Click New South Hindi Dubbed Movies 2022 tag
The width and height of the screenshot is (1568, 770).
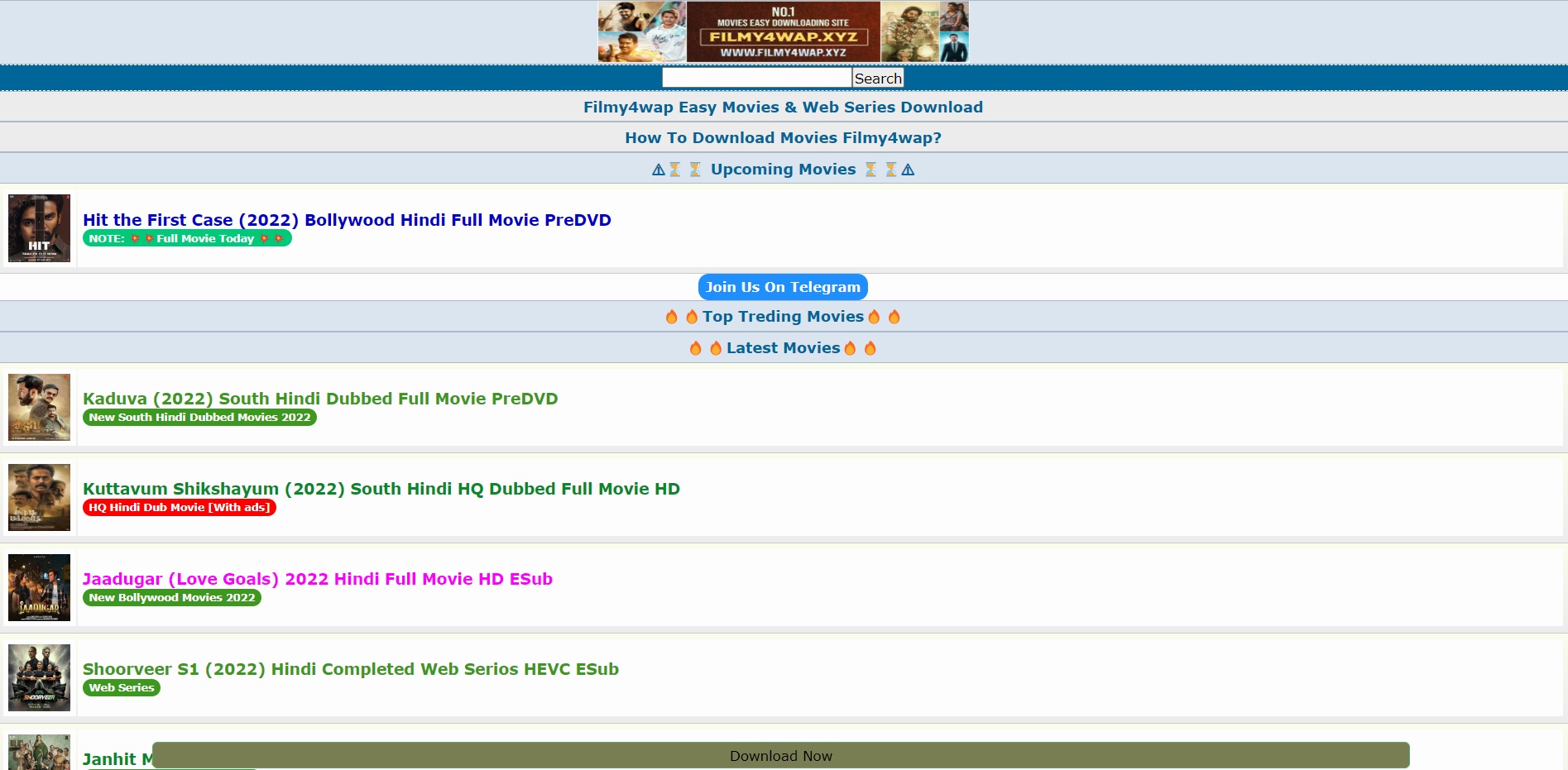point(199,417)
